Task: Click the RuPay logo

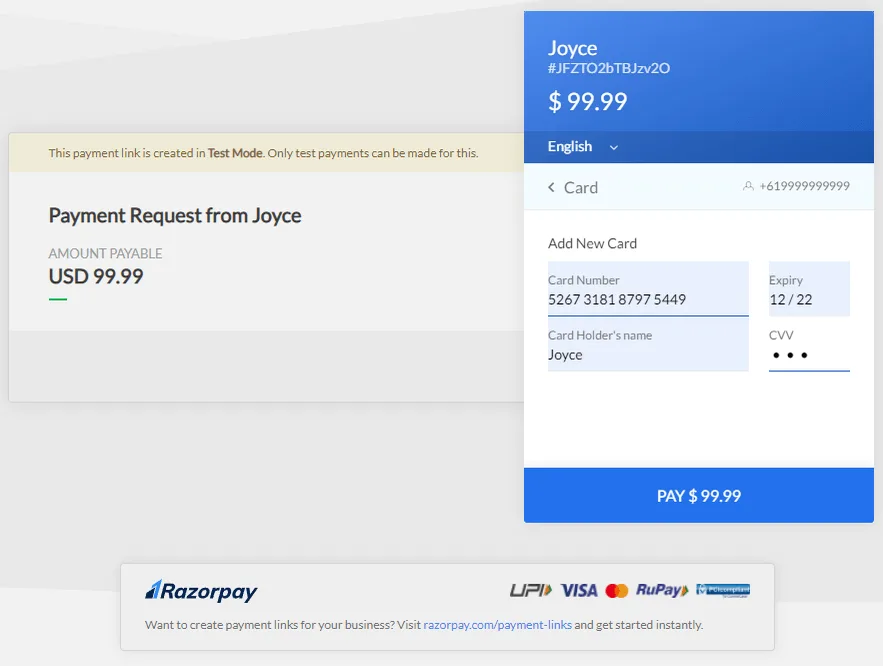Action: (662, 590)
